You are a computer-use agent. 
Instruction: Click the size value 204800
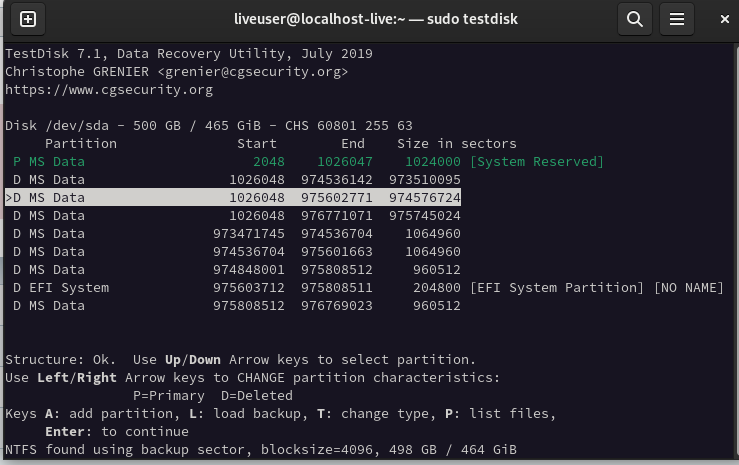click(437, 287)
